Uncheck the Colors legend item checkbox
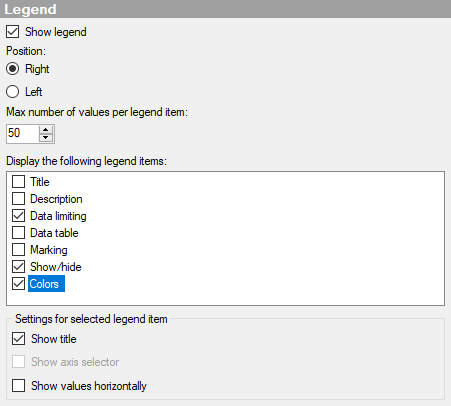 coord(19,284)
